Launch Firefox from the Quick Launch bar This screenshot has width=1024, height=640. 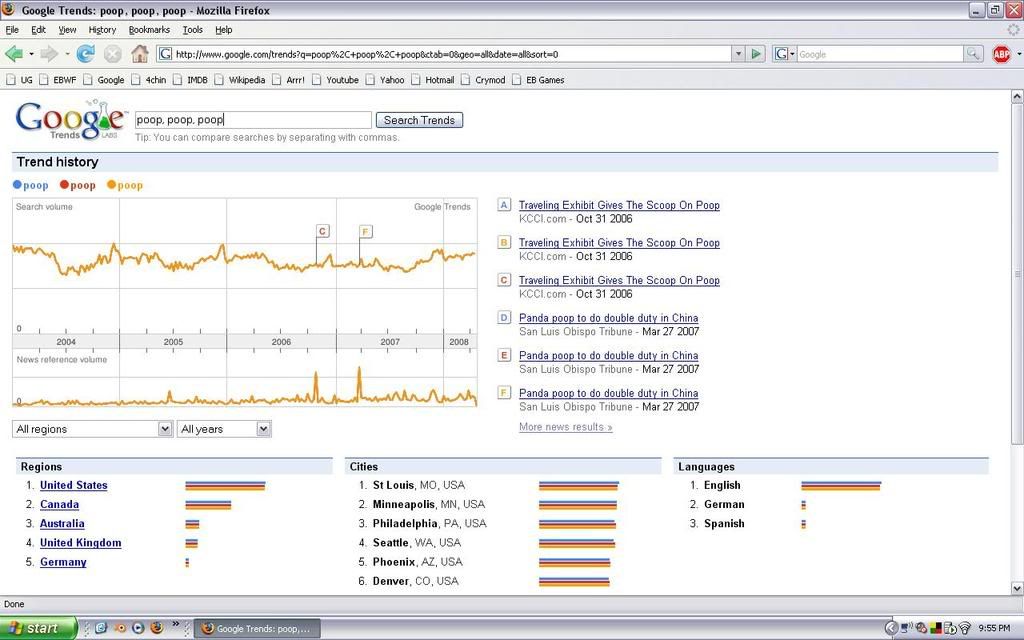click(157, 628)
